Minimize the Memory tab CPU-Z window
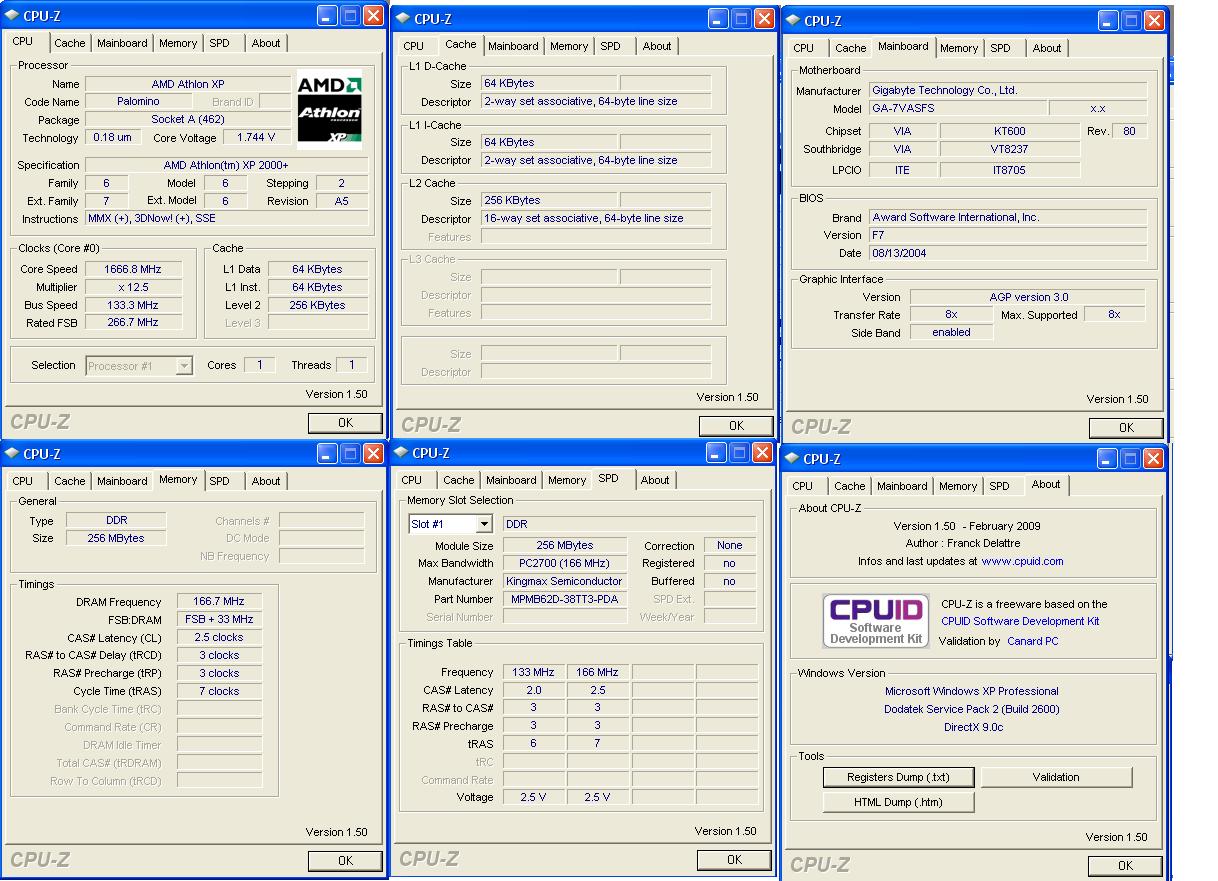 click(327, 453)
